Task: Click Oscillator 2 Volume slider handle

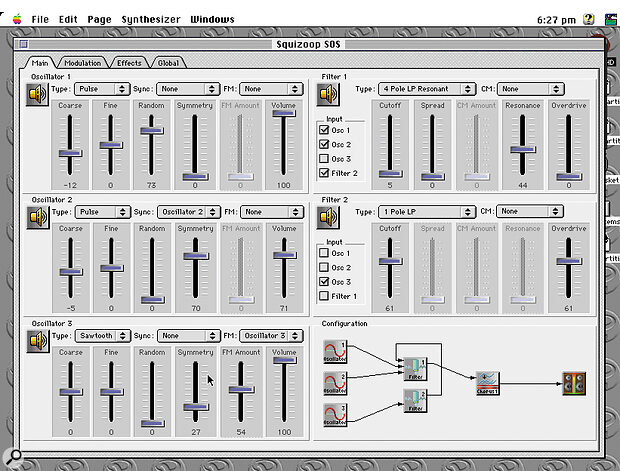Action: pos(284,255)
